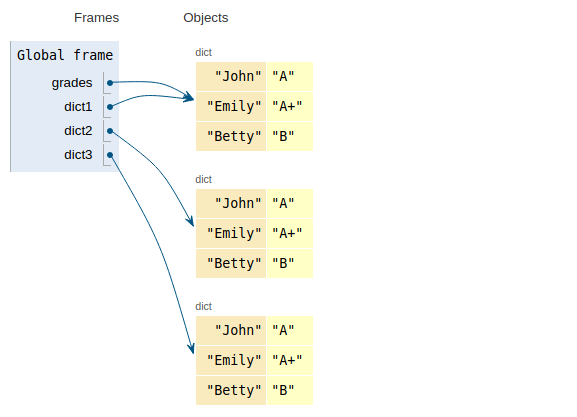Click the dict1 variable pointer dot
577x417 pixels.
(x=110, y=107)
